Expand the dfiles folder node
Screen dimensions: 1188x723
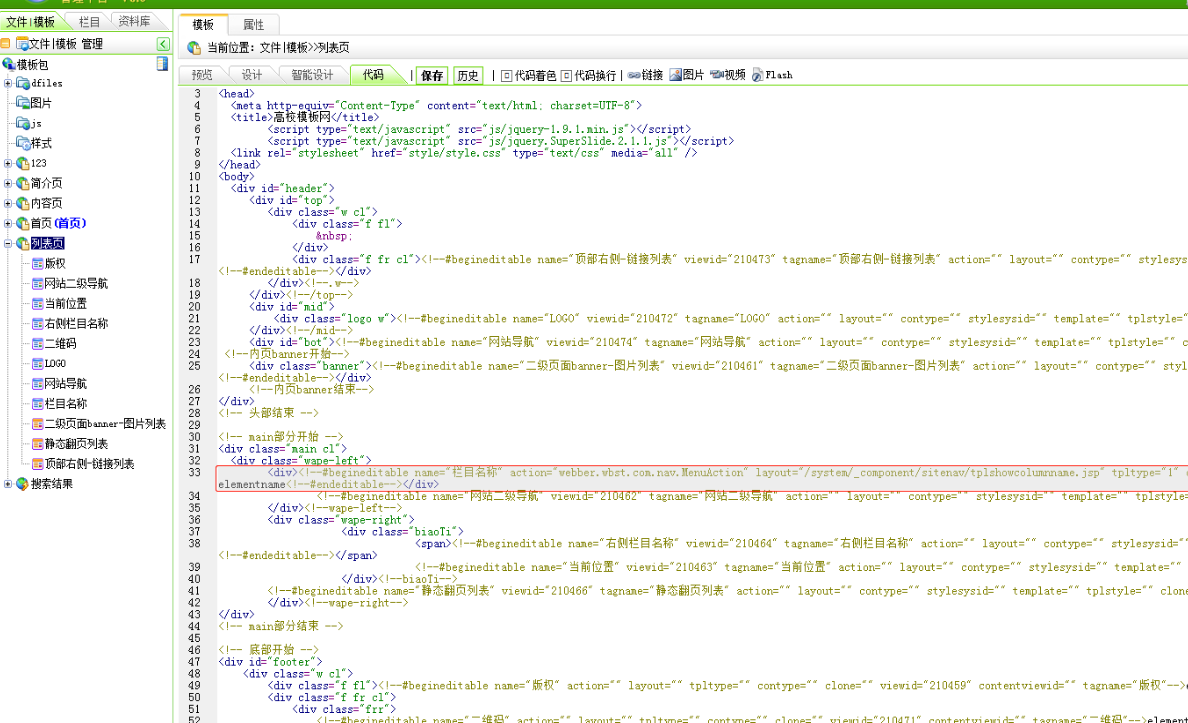(x=8, y=83)
